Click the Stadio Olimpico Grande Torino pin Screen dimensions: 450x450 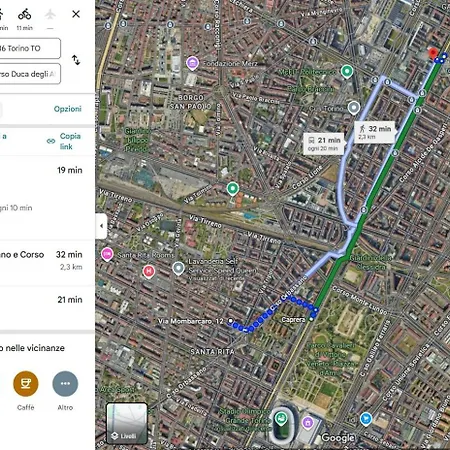pos(281,418)
